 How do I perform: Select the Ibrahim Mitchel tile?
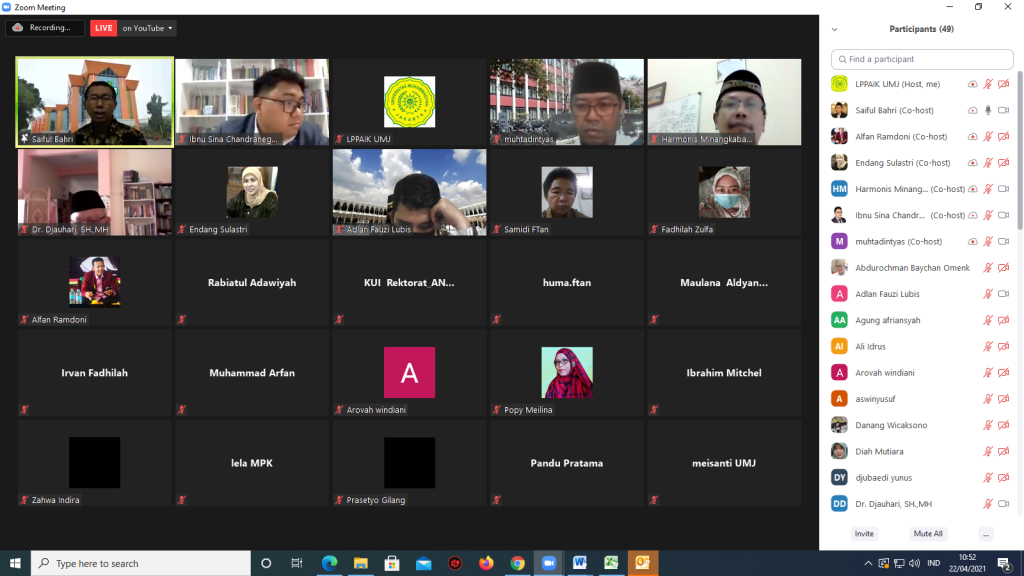[x=724, y=372]
